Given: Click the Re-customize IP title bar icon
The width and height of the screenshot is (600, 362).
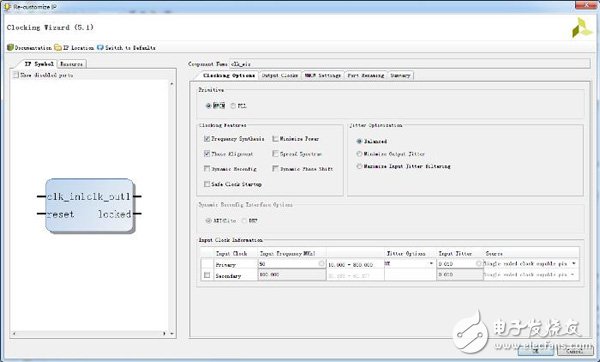Looking at the screenshot, I should coord(7,7).
